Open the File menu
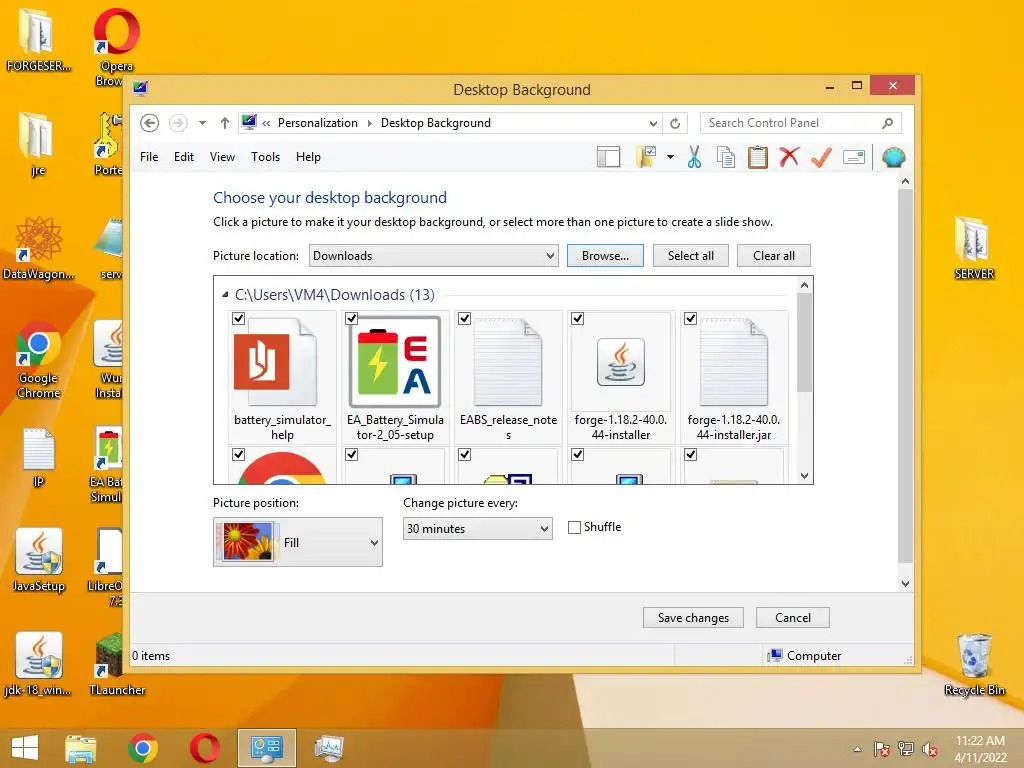 point(149,157)
